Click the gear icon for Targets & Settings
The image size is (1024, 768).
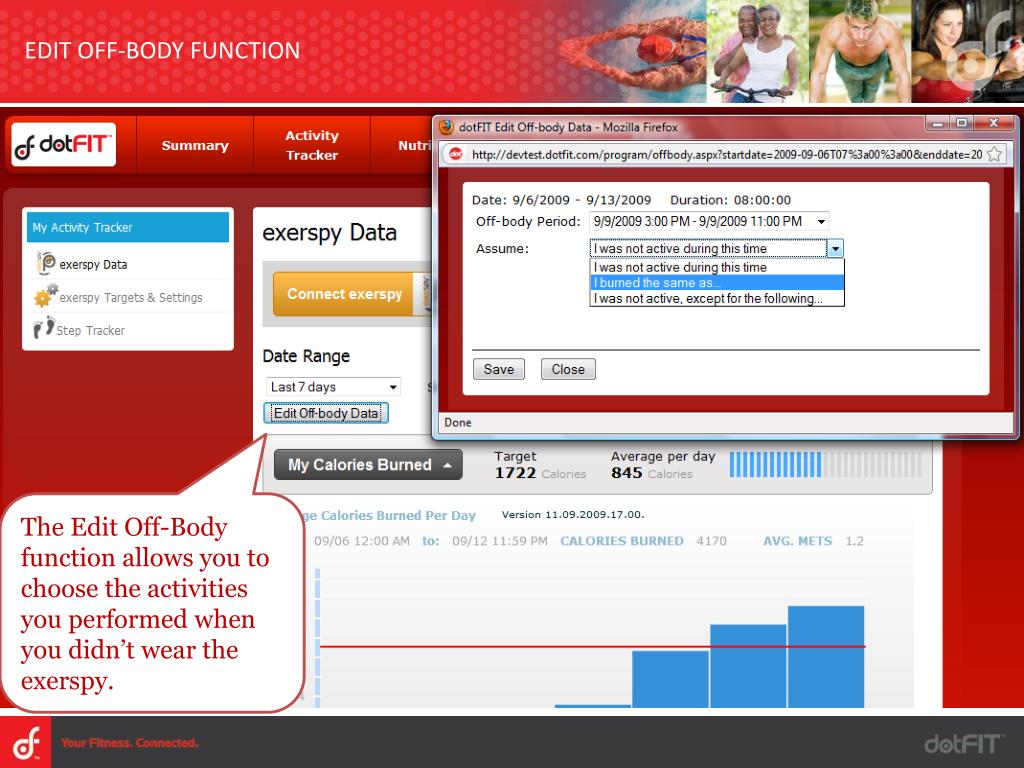click(45, 296)
